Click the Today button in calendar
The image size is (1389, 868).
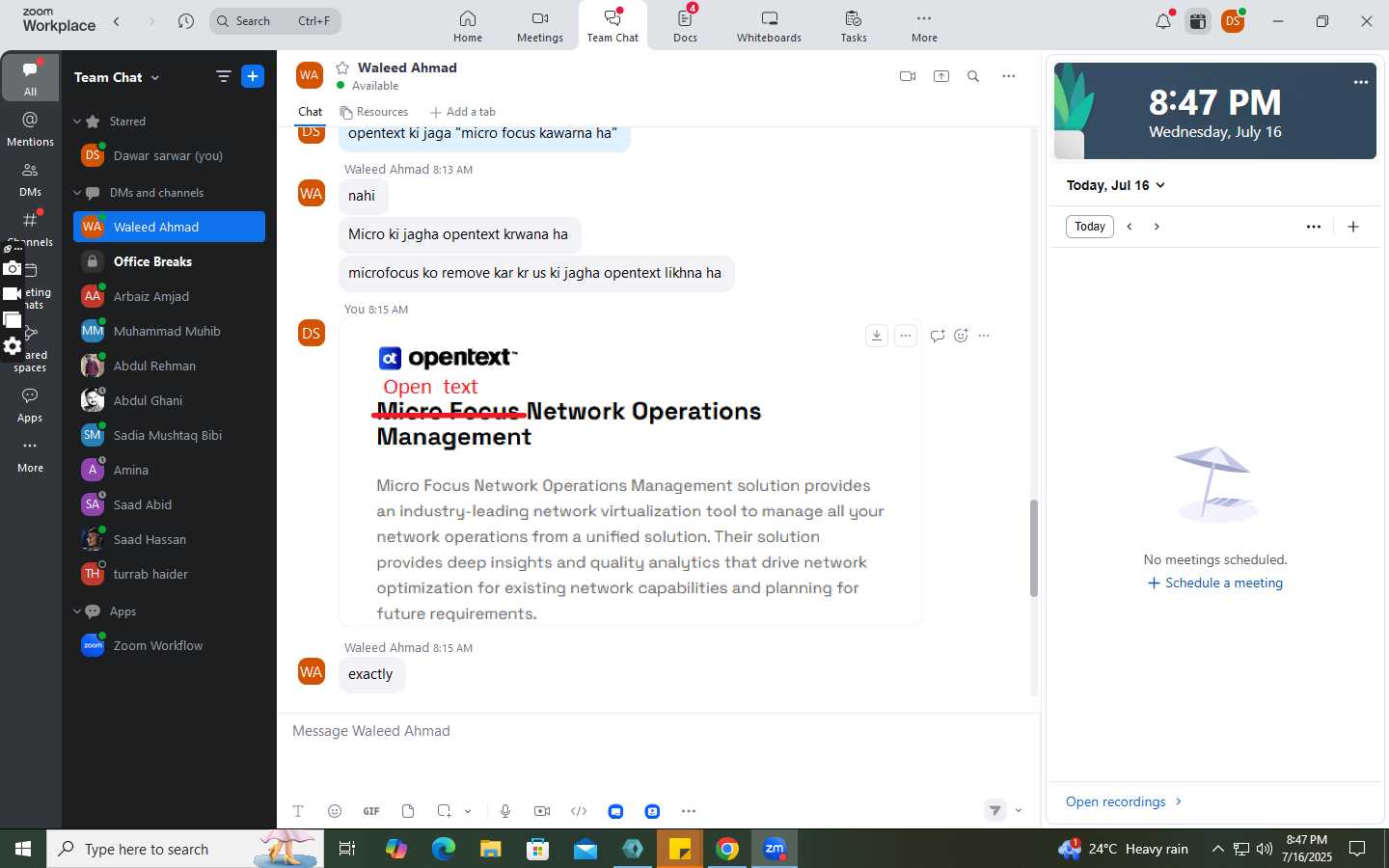click(x=1090, y=227)
